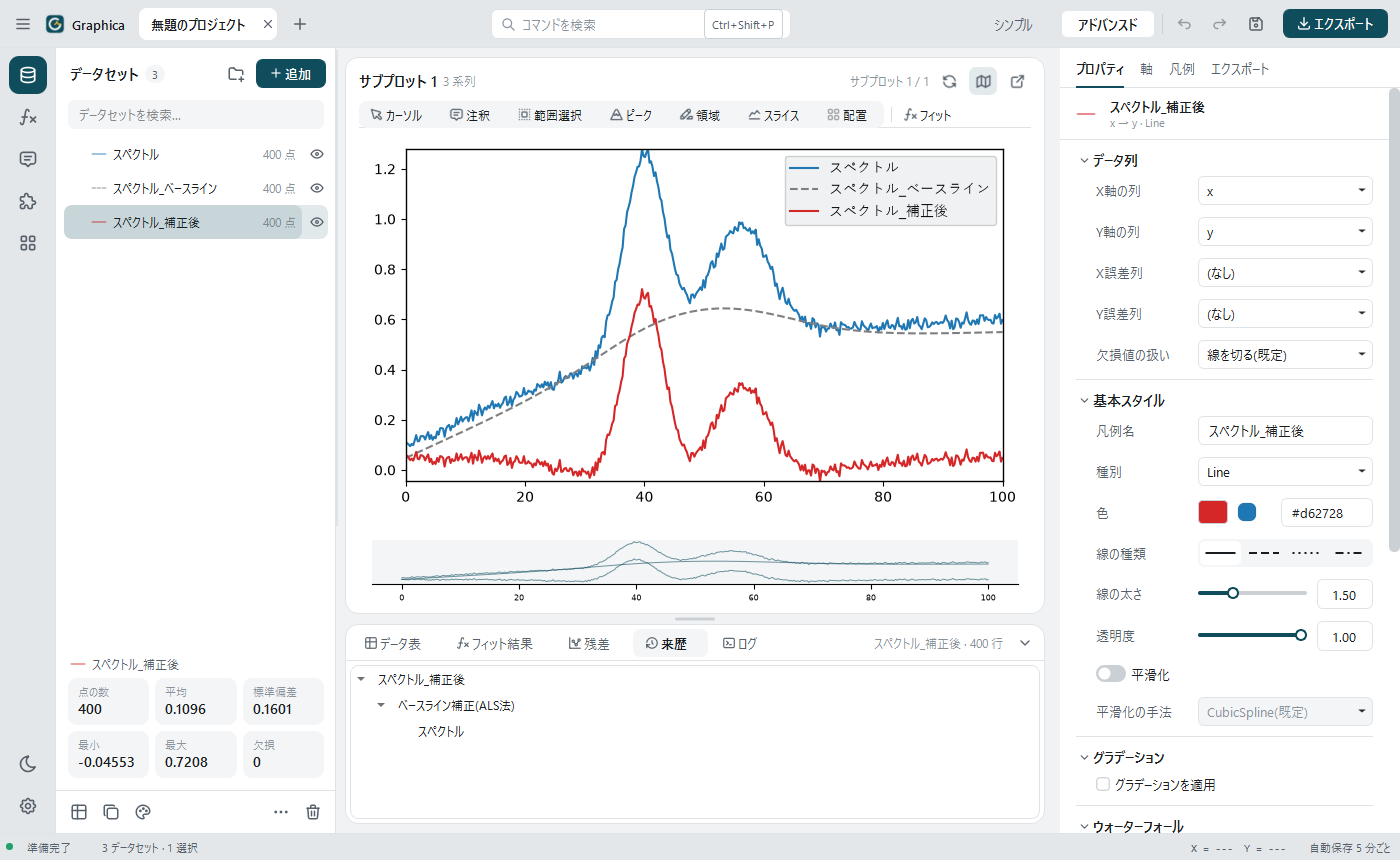Screen dimensions: 1400x860
Task: Click the エクスポート button
Action: pos(1335,24)
